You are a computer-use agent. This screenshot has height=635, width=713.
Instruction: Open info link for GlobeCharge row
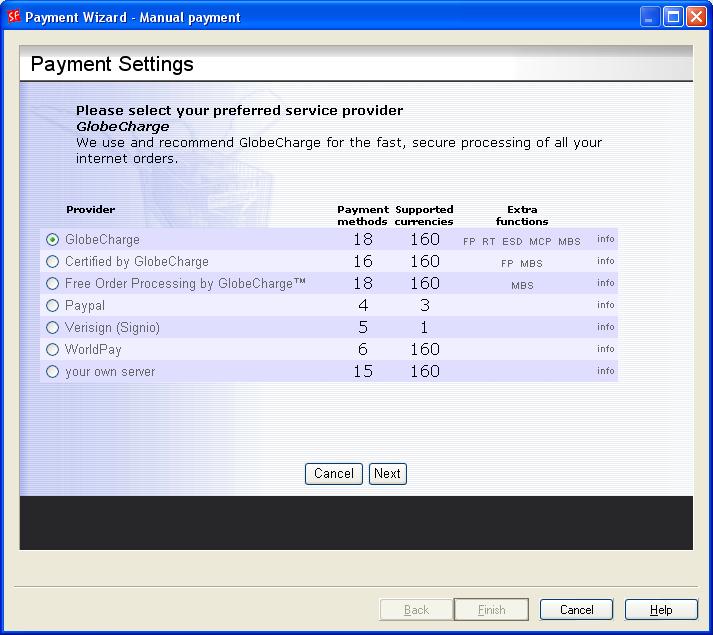click(x=605, y=240)
